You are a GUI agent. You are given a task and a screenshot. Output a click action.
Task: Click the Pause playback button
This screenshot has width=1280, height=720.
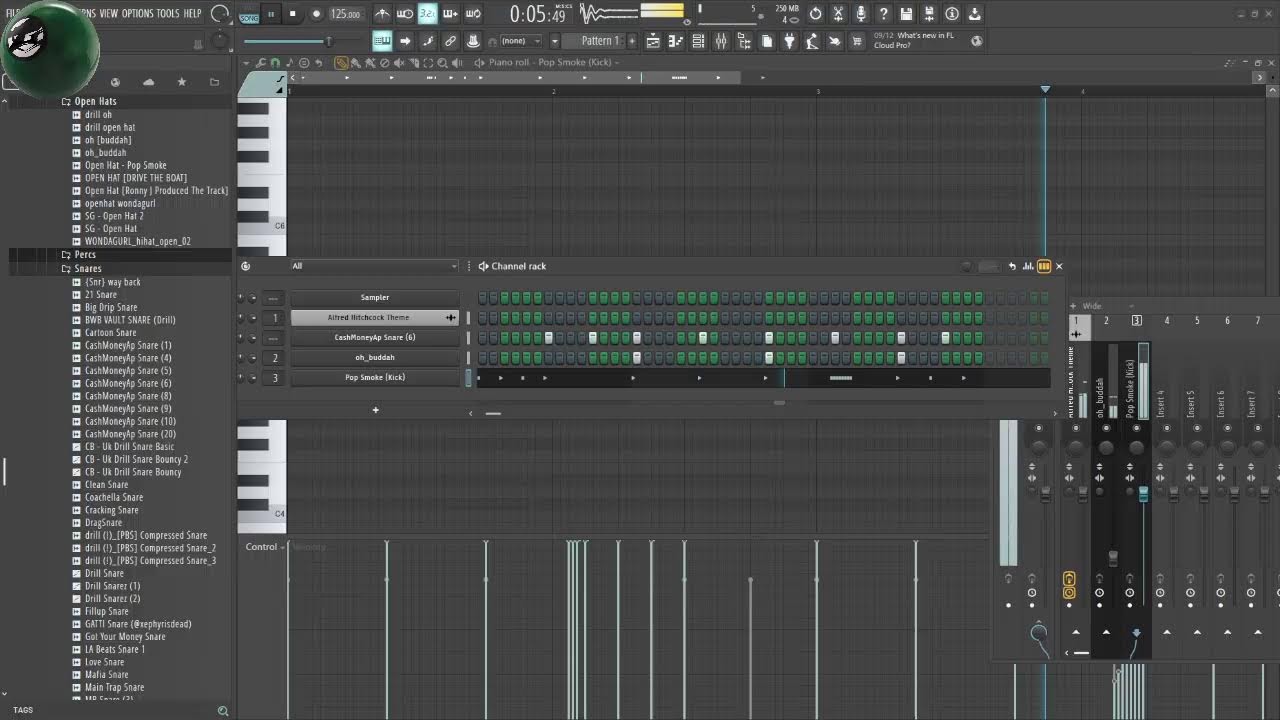[x=271, y=14]
